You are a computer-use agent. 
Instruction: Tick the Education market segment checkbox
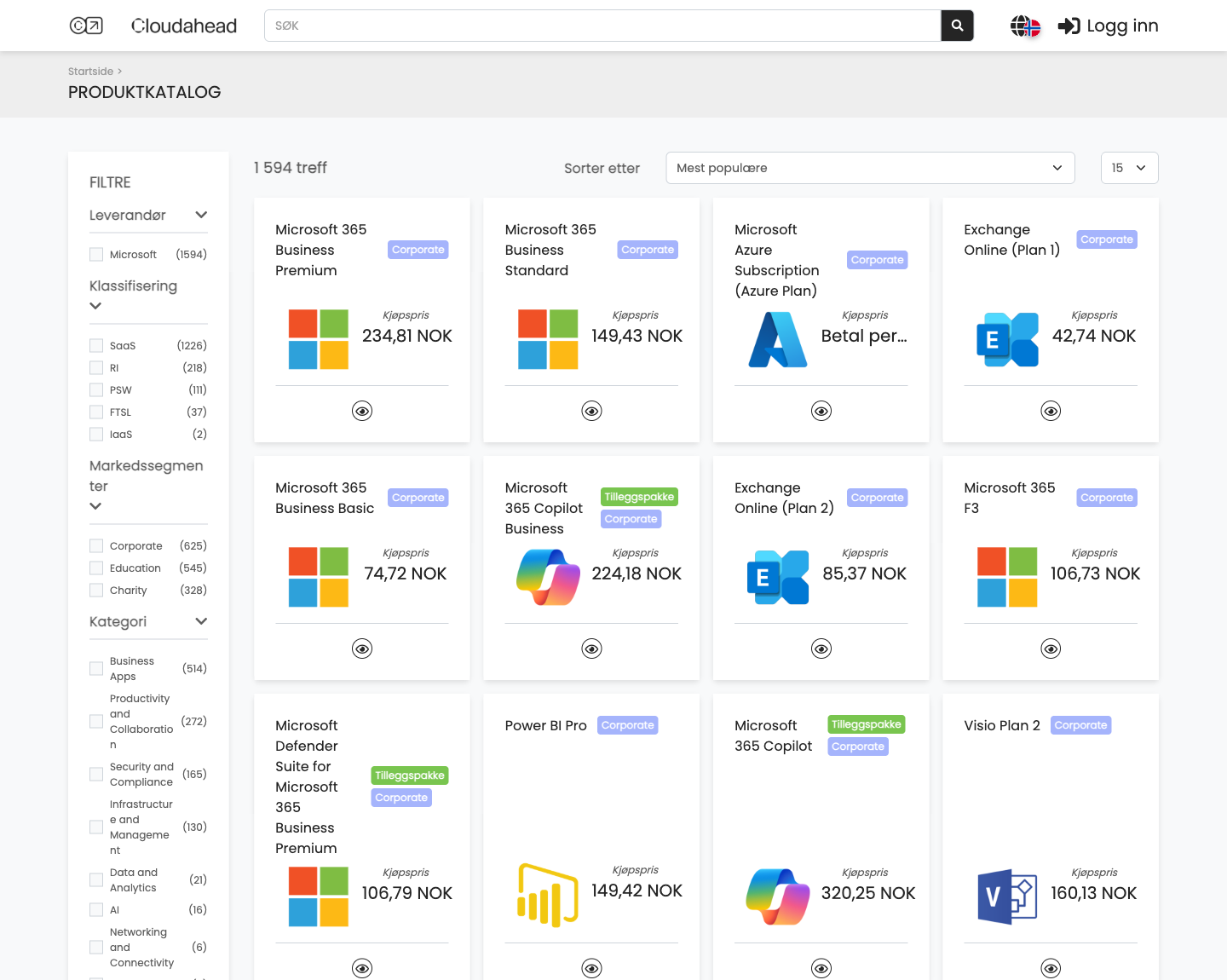pyautogui.click(x=96, y=568)
